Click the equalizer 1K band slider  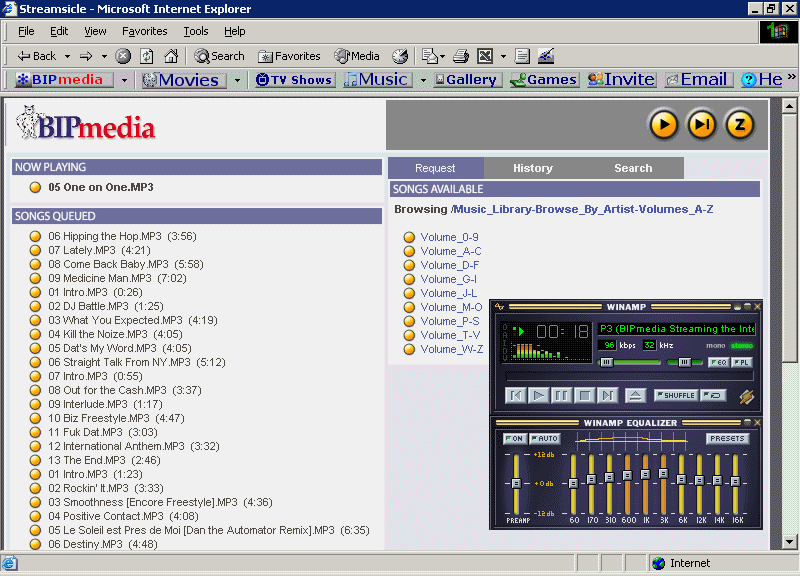click(x=645, y=484)
